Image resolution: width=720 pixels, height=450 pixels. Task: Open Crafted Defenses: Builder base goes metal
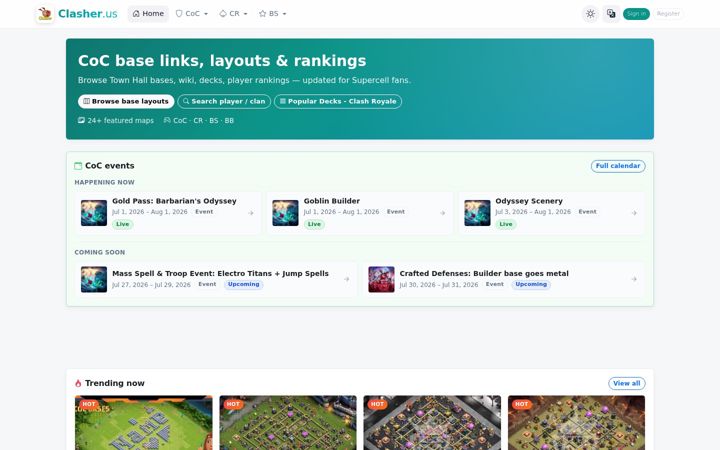coord(504,279)
